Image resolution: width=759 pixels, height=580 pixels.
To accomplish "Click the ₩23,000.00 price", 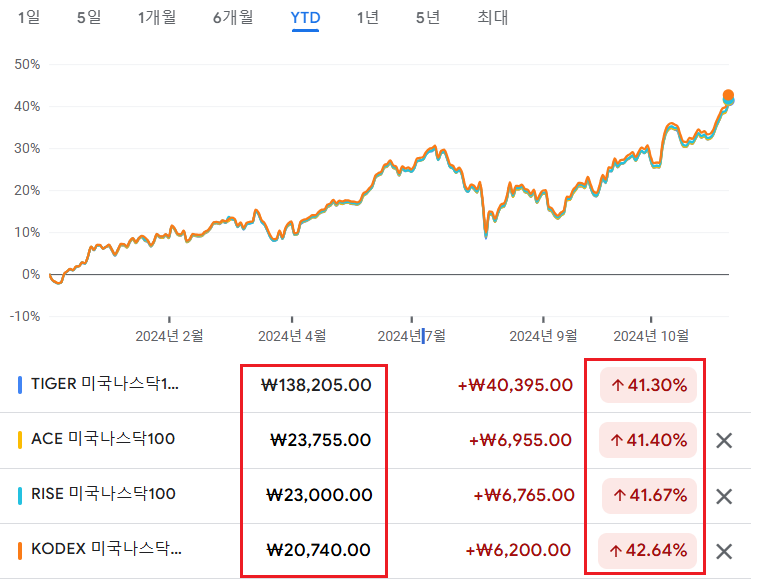I will [x=319, y=495].
